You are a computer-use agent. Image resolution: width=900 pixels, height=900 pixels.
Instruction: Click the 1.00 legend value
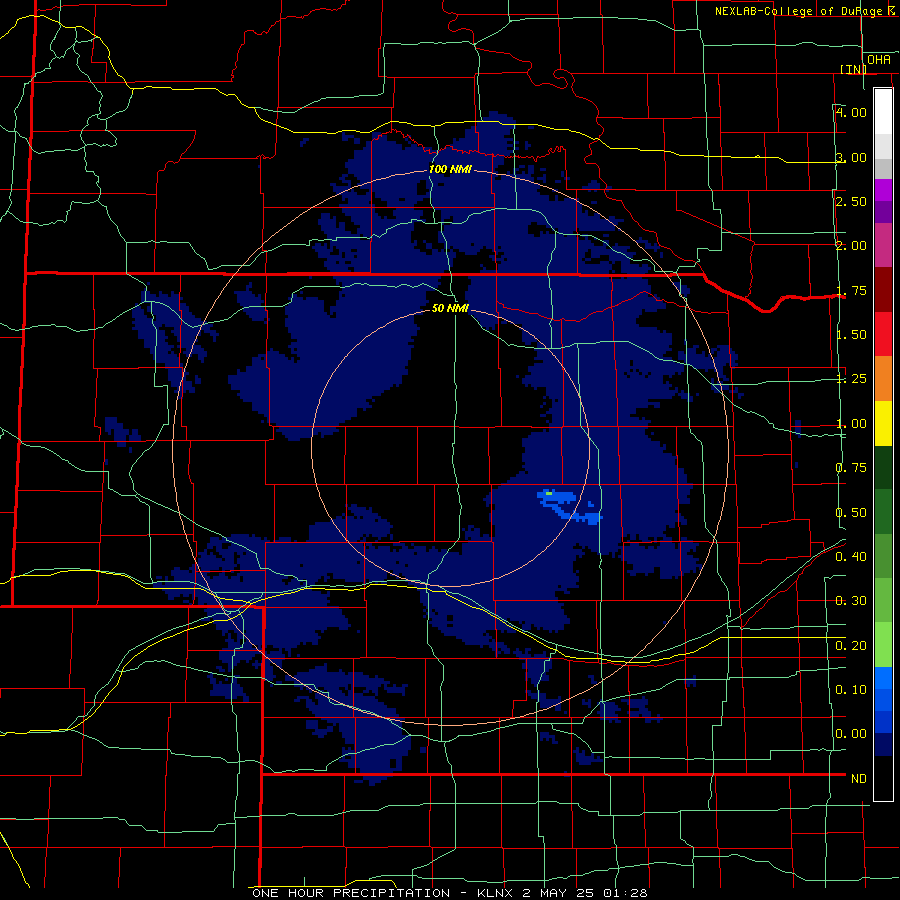click(x=851, y=424)
